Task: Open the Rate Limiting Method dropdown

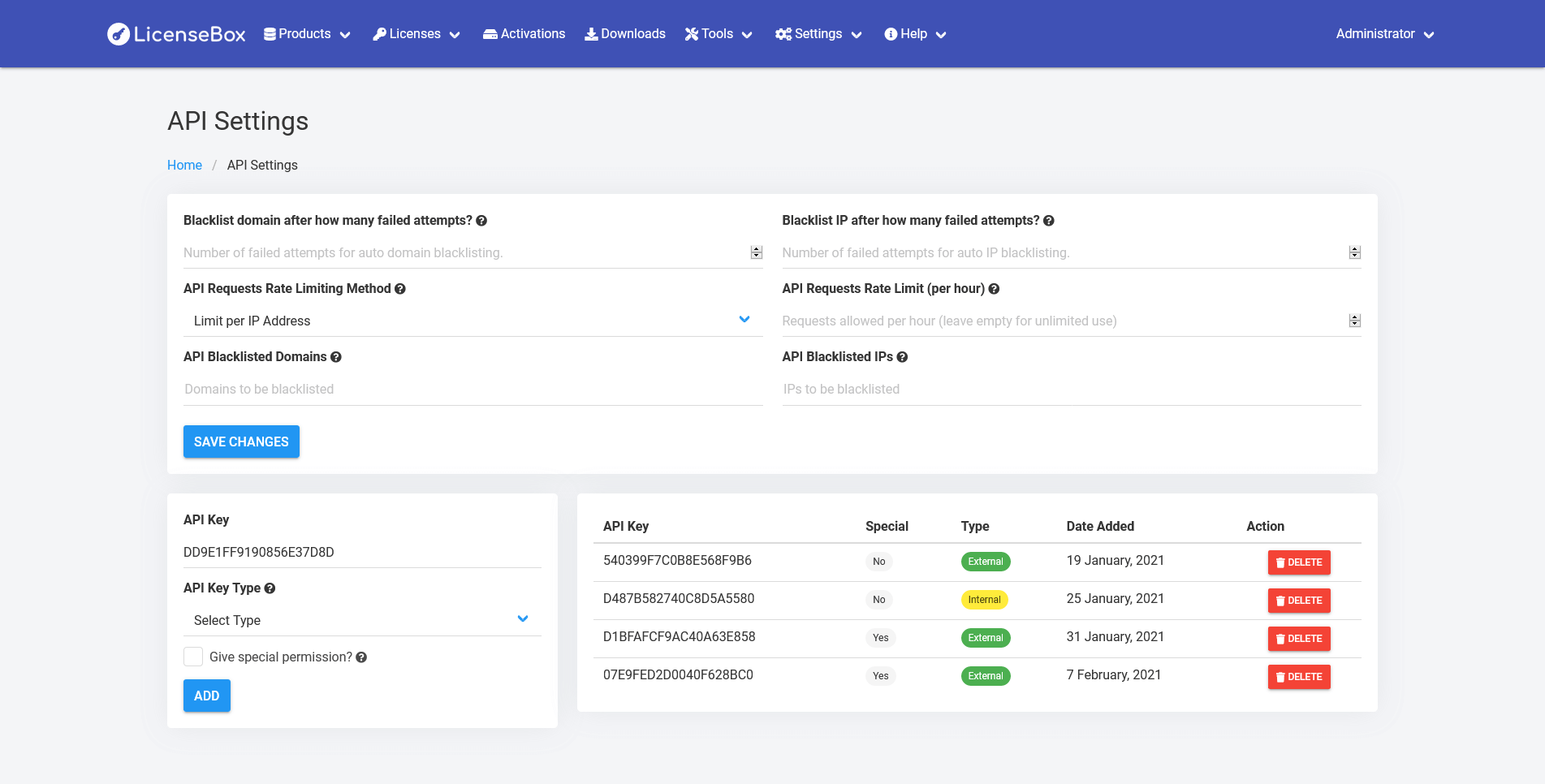Action: pos(473,321)
